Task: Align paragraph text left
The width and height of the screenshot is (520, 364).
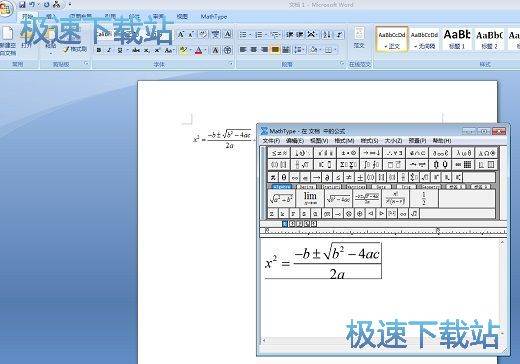Action: click(x=243, y=50)
